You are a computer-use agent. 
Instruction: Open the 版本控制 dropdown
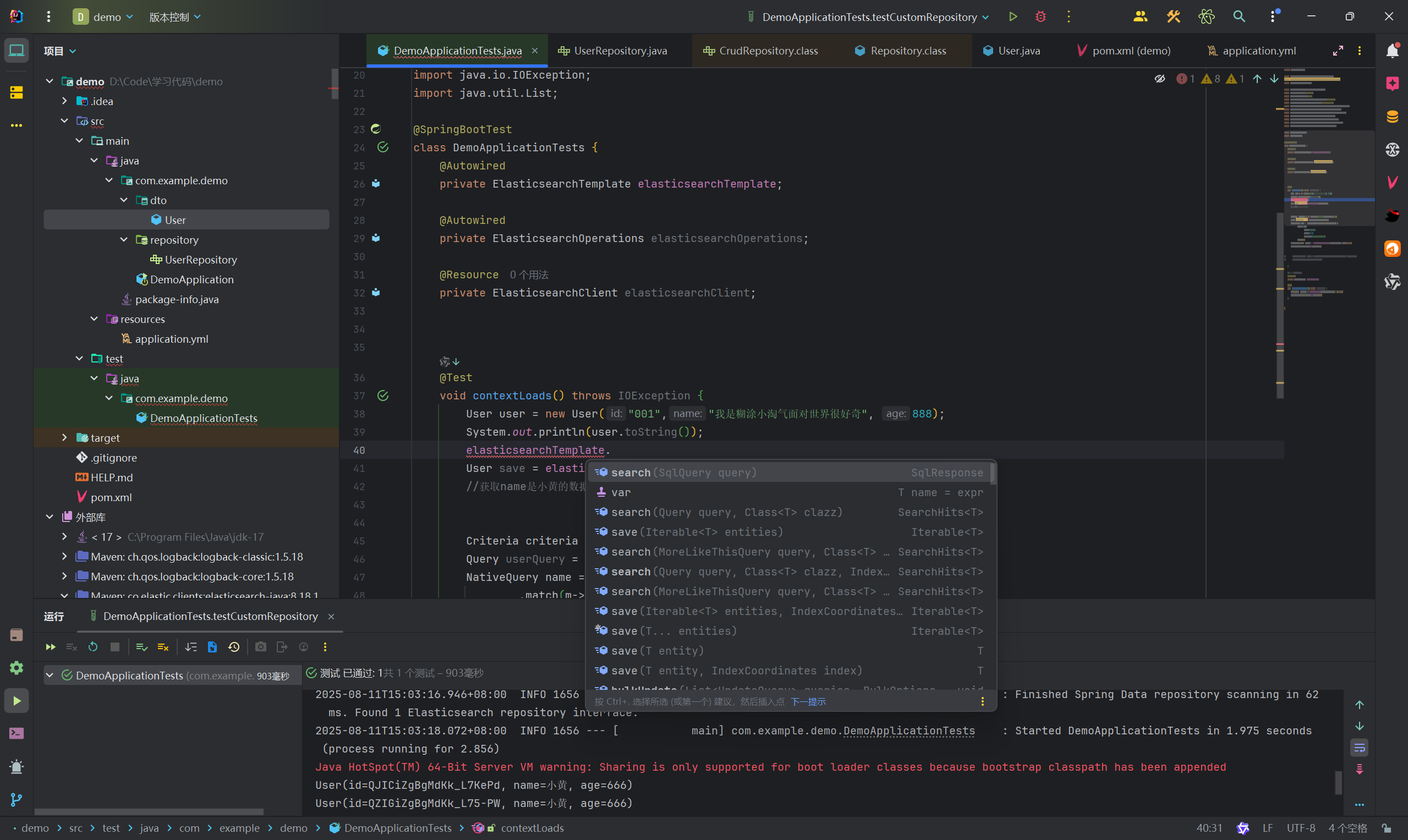(175, 17)
